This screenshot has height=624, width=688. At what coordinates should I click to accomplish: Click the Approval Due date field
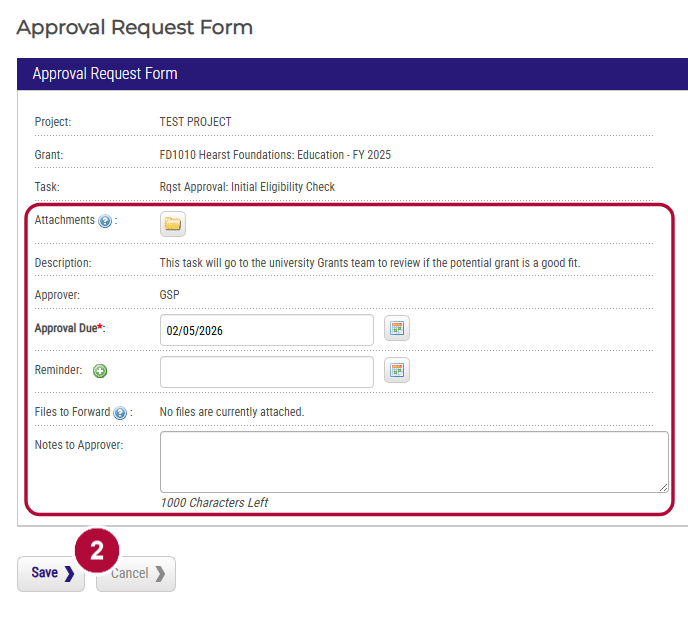[267, 330]
